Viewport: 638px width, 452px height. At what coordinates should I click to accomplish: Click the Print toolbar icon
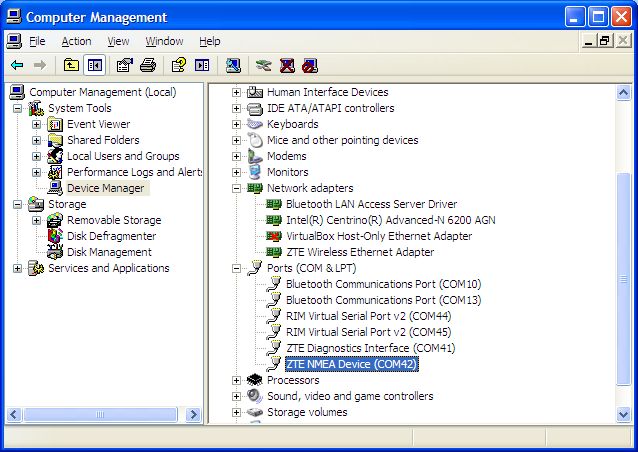148,65
